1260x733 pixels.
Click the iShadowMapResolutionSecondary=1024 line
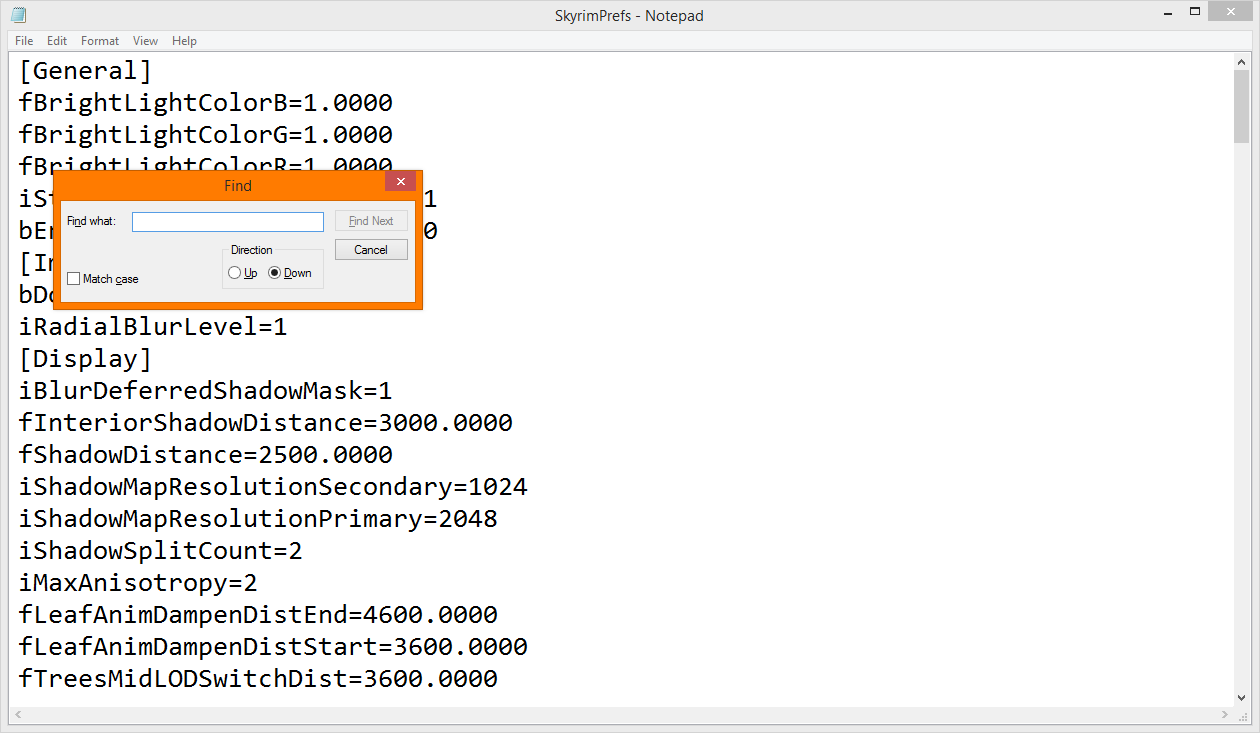(x=273, y=487)
